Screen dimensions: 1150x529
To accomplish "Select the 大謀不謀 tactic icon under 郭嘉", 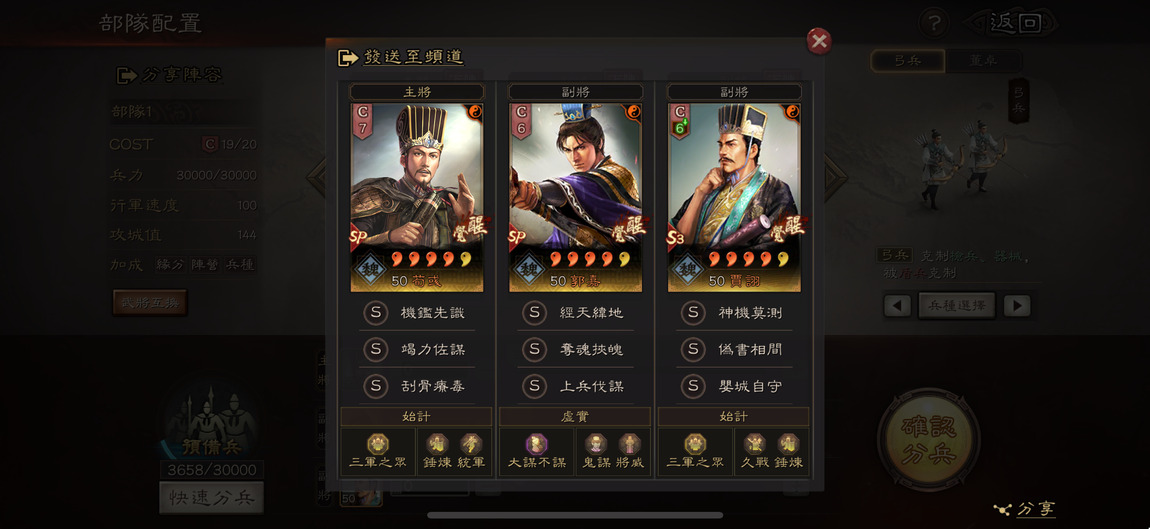I will [536, 444].
